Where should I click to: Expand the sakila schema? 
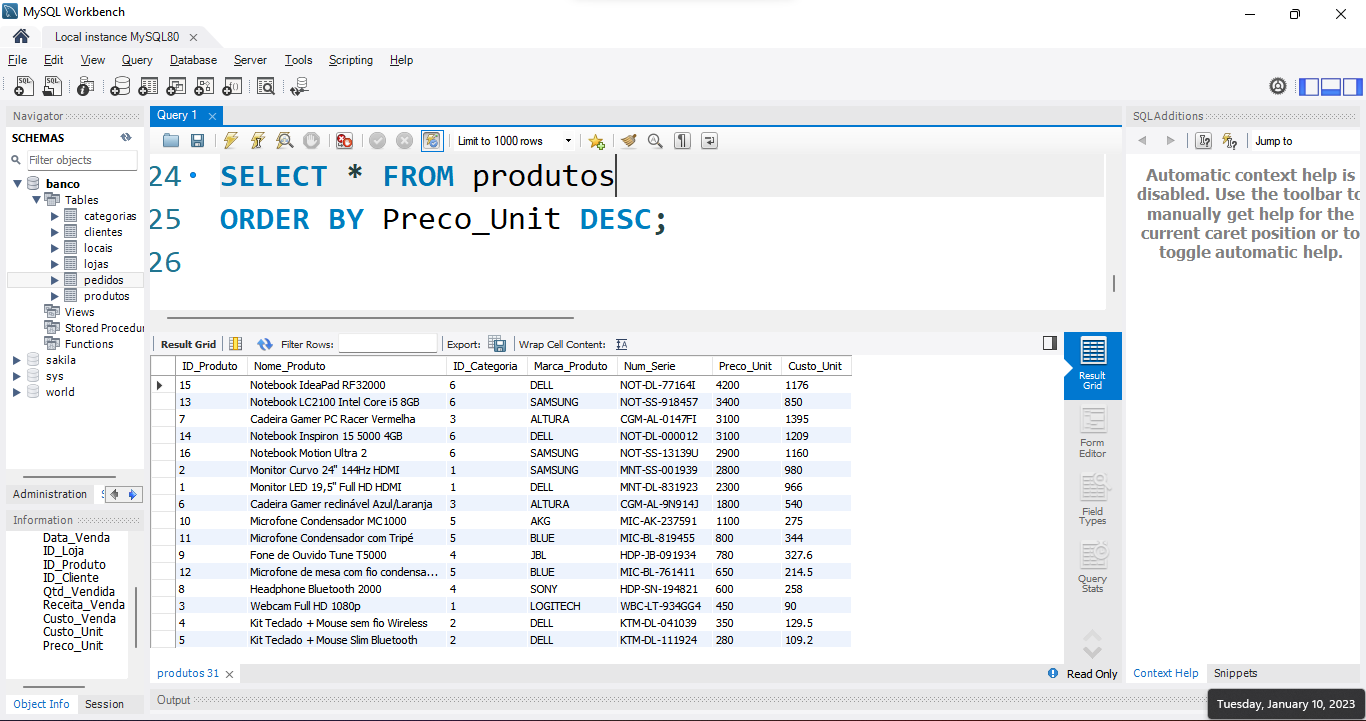[17, 360]
